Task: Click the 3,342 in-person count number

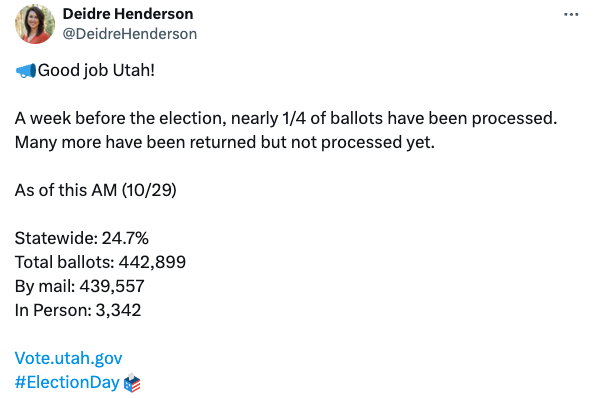Action: point(118,310)
